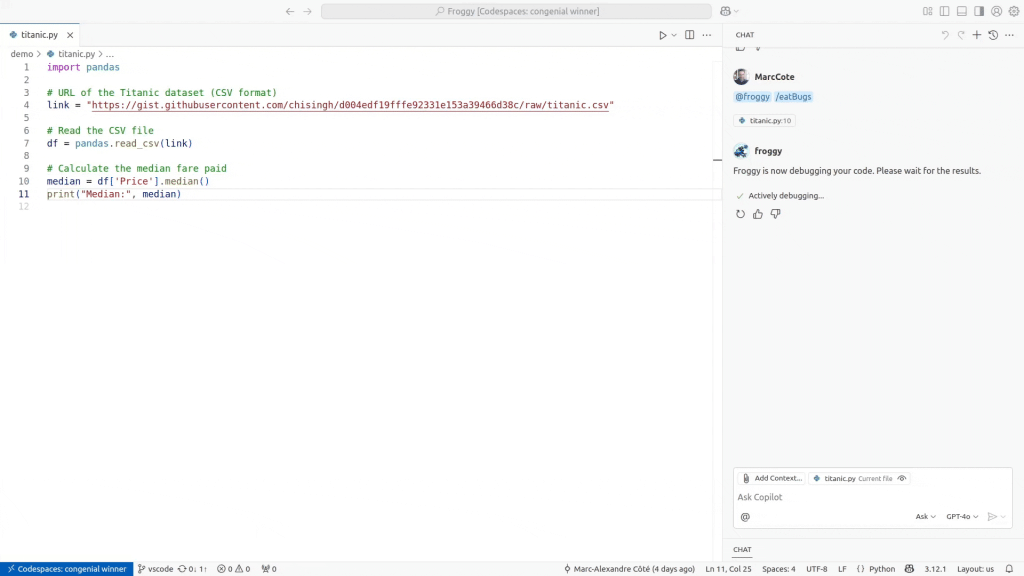Open the GPT-4o model picker dropdown

[962, 517]
